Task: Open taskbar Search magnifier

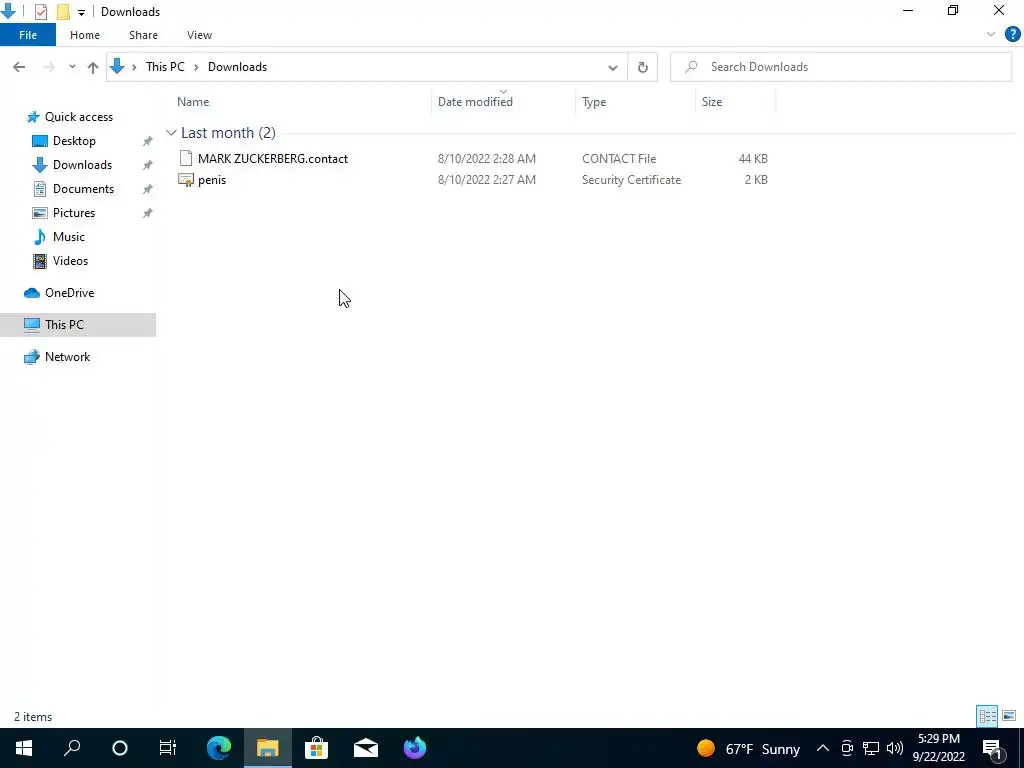Action: tap(72, 748)
